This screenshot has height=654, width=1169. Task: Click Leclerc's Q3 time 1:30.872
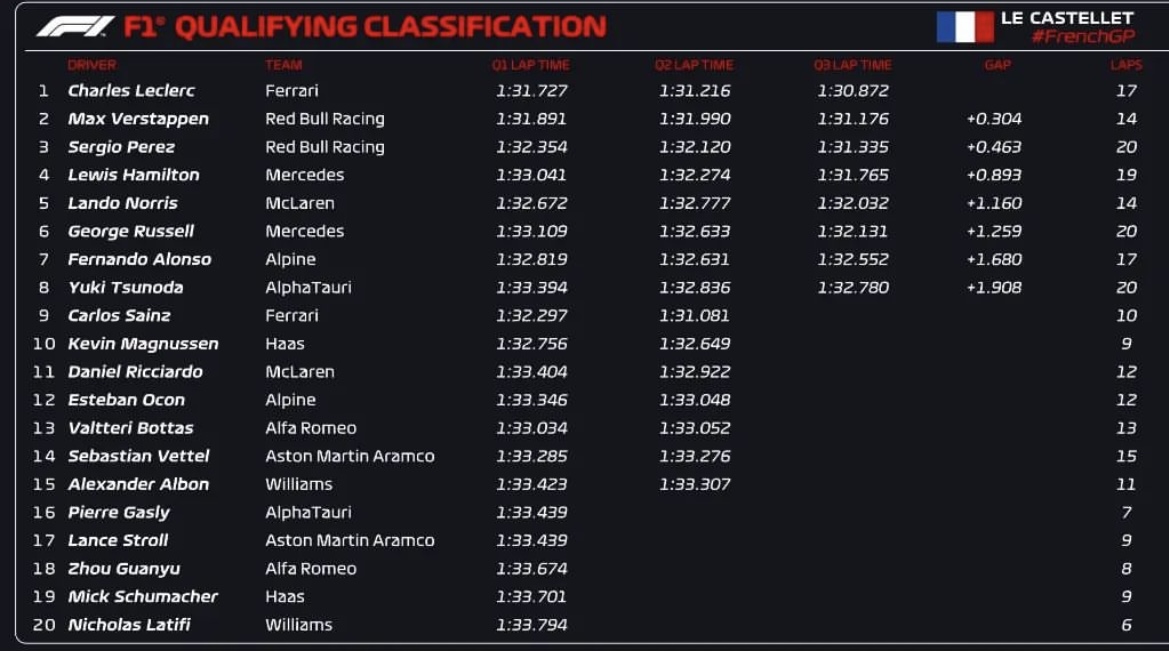(853, 91)
